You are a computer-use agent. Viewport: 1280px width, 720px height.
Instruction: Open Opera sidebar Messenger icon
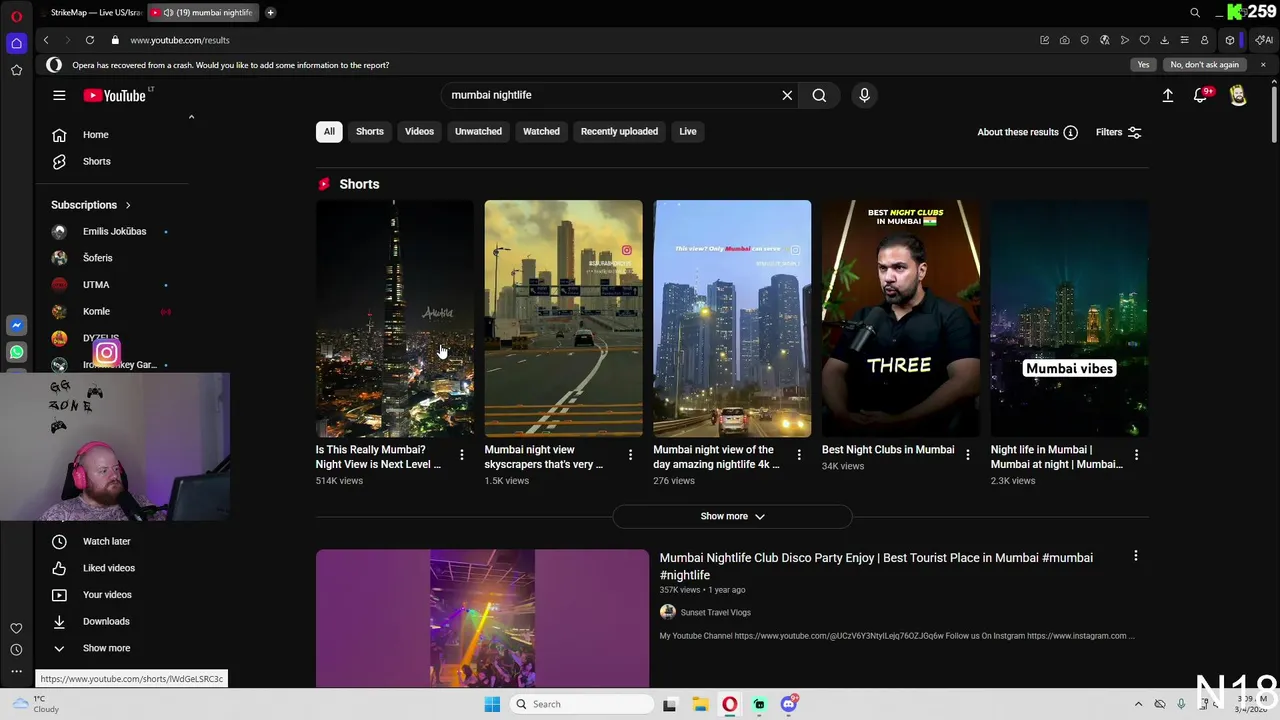(16, 326)
